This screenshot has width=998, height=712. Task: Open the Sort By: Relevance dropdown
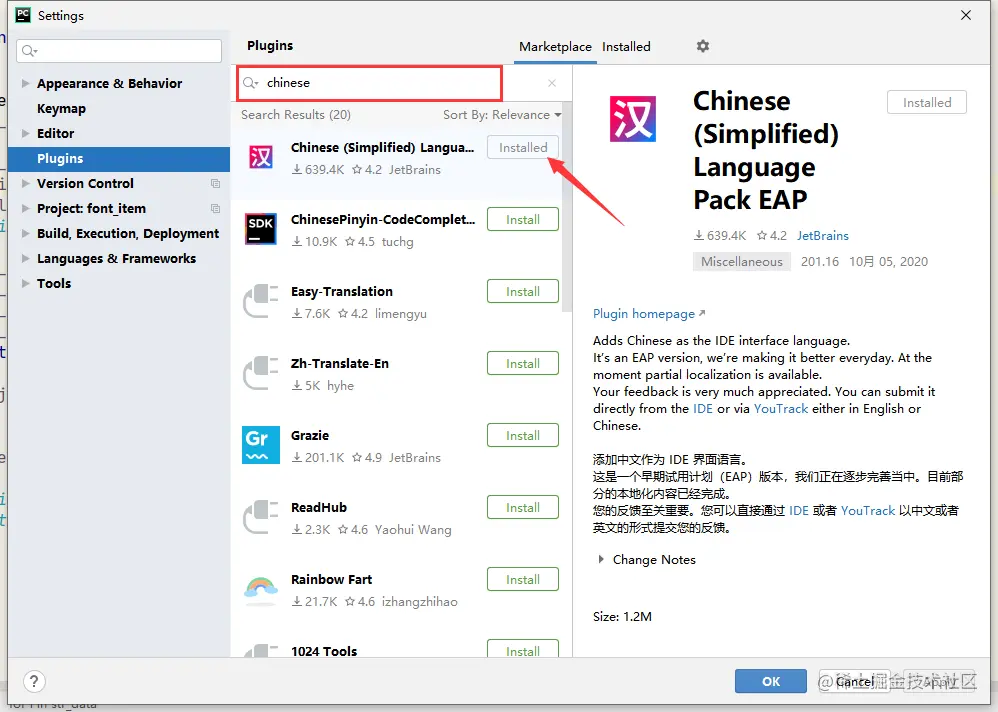pos(502,115)
